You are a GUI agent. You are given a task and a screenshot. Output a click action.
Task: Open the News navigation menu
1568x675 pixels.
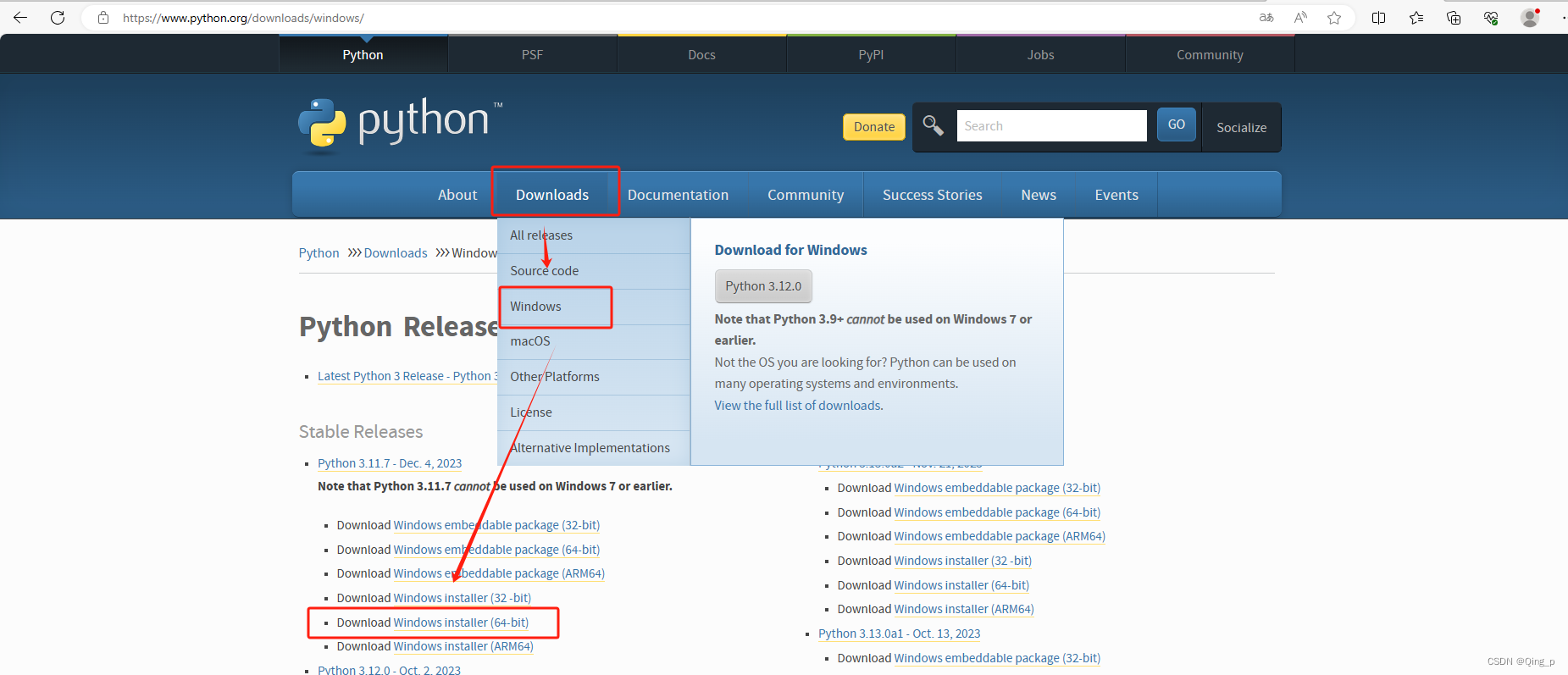[x=1039, y=195]
